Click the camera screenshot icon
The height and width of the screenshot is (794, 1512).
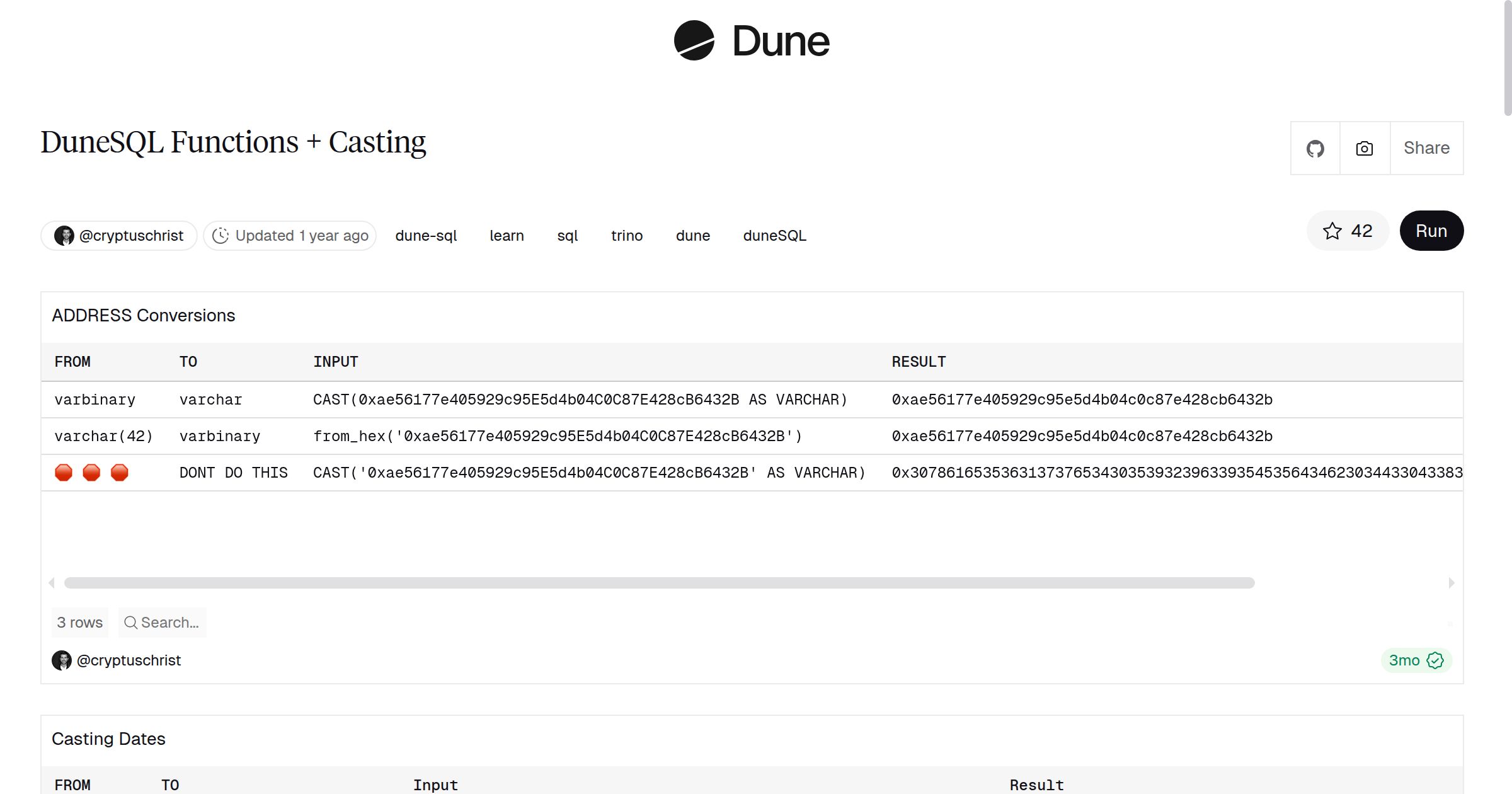point(1364,148)
